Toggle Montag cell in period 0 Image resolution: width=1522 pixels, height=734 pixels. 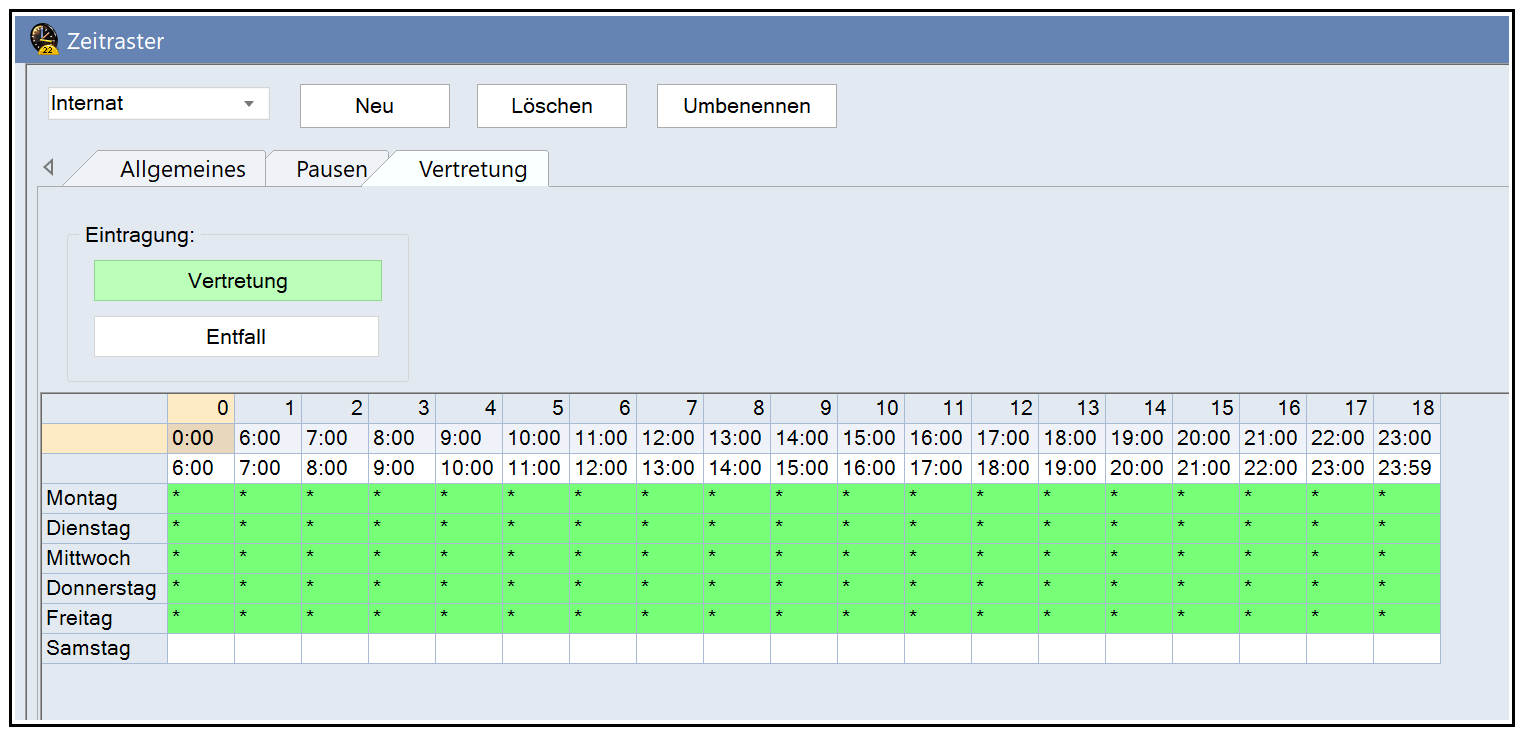201,498
